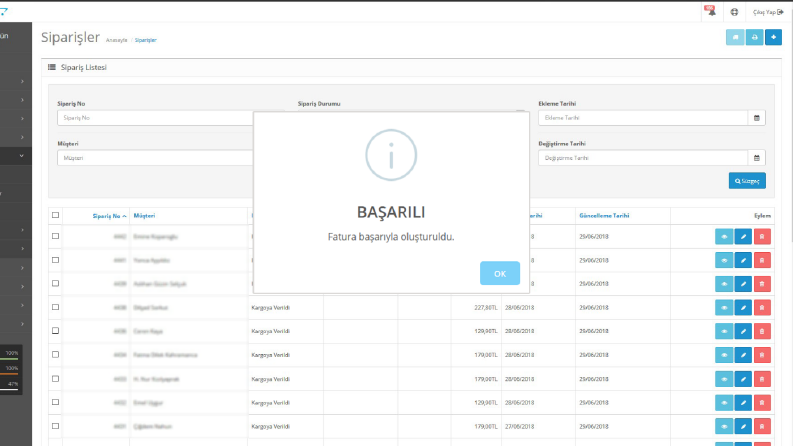Click the light blue shipping list icon button
This screenshot has height=446, width=793.
[x=735, y=37]
